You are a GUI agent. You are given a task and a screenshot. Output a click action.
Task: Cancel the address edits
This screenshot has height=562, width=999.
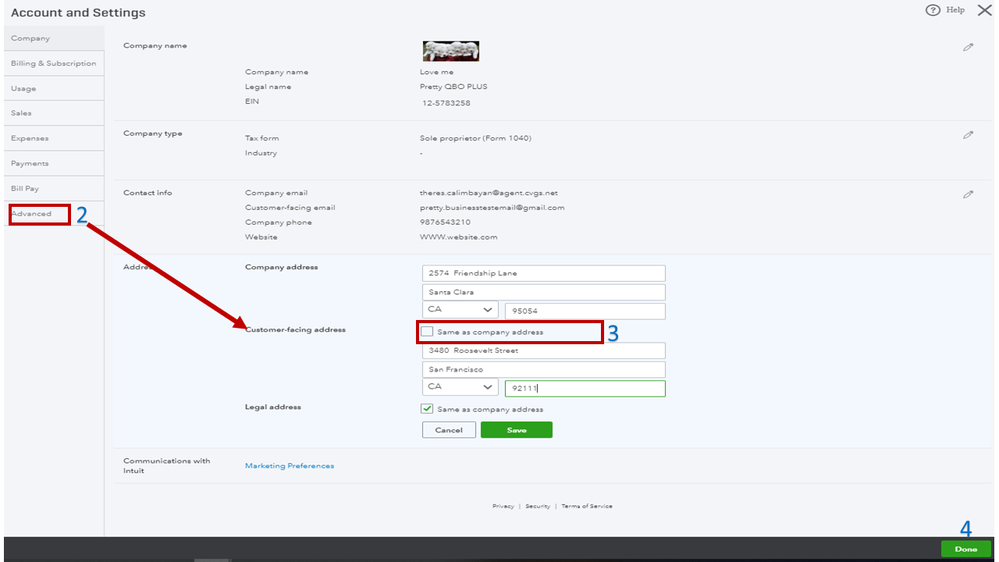[449, 430]
